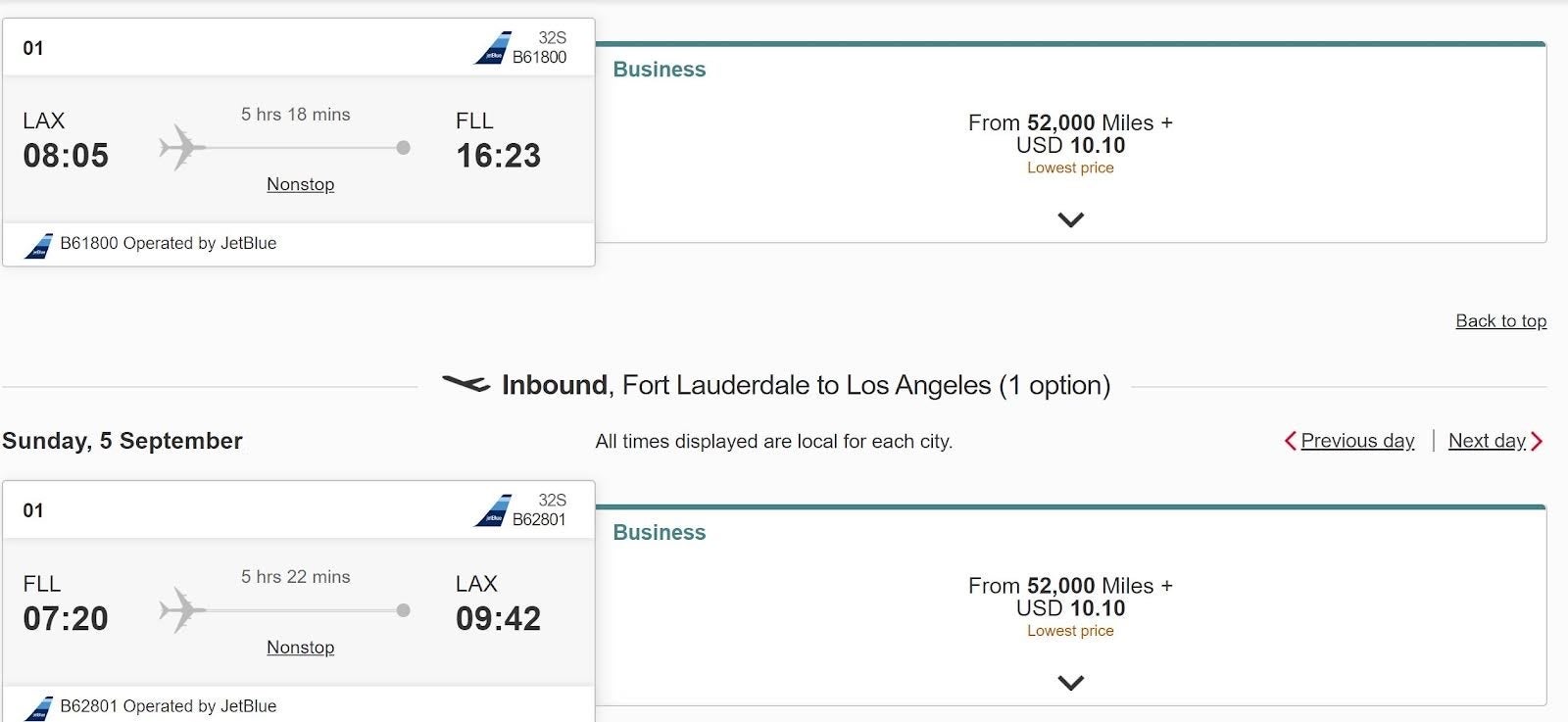Image resolution: width=1568 pixels, height=722 pixels.
Task: Expand the outbound Business fare details chevron
Action: (1072, 219)
